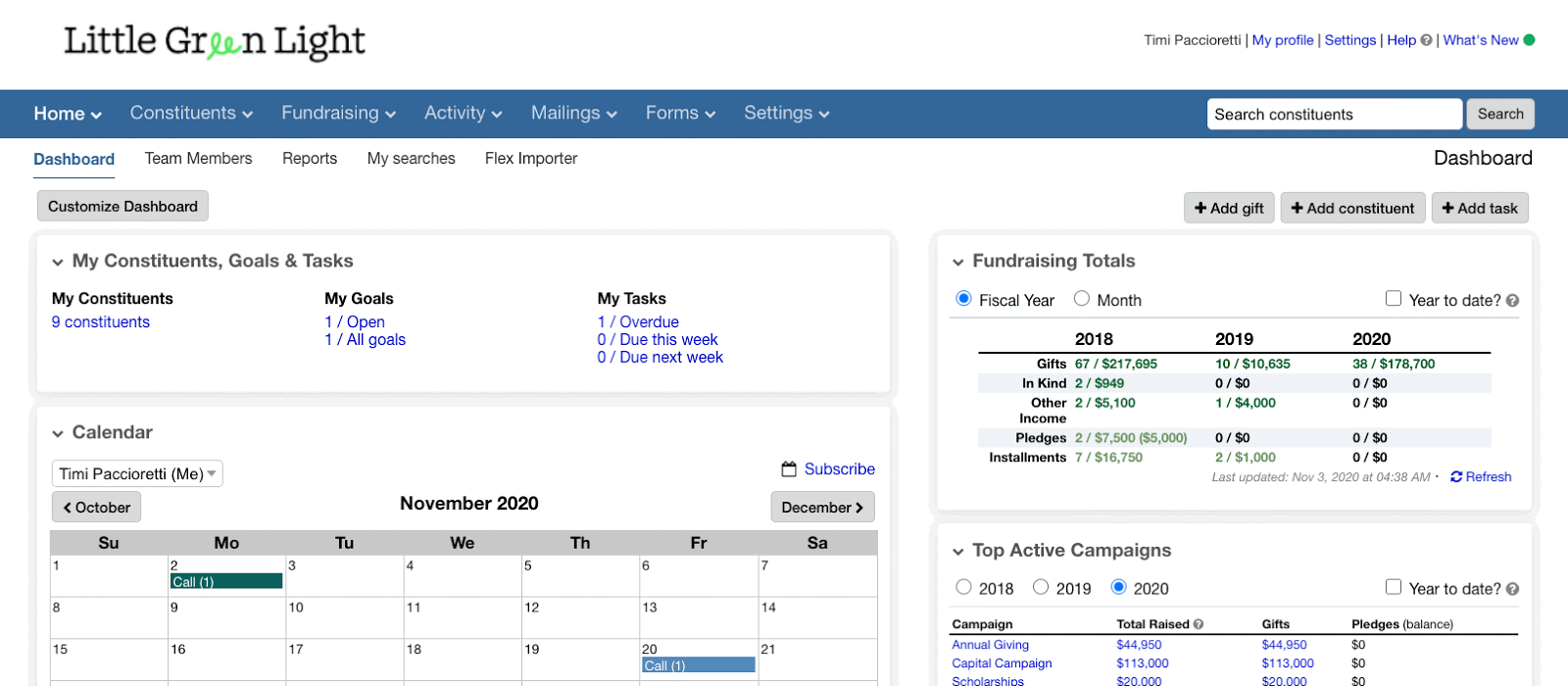
Task: Click the 2020 Gifts 38 / $178,700 value
Action: tap(1394, 364)
